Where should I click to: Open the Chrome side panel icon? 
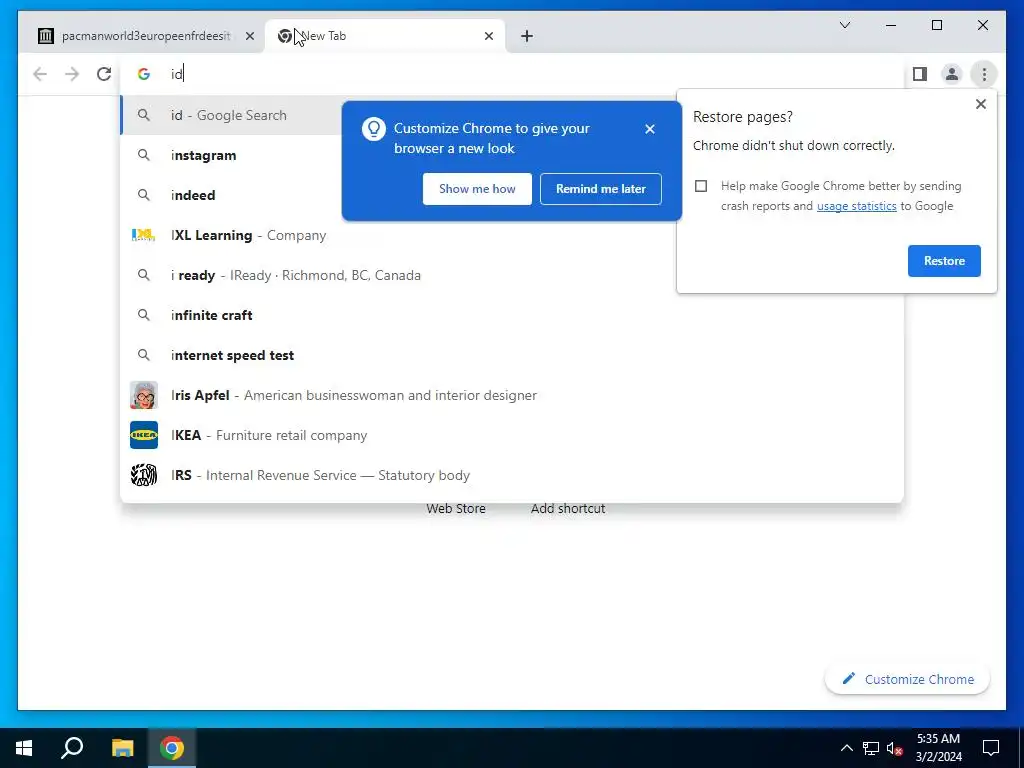click(x=920, y=74)
